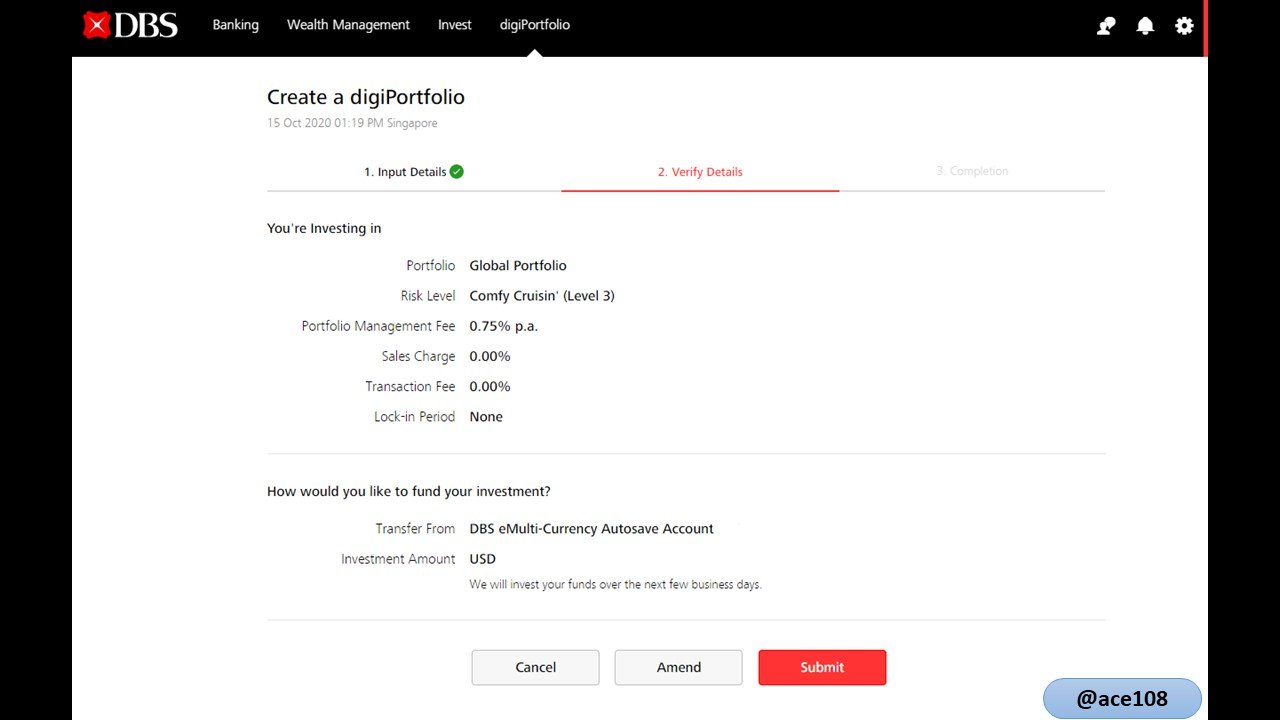Viewport: 1280px width, 720px height.
Task: Click the DBS logo
Action: tap(130, 25)
